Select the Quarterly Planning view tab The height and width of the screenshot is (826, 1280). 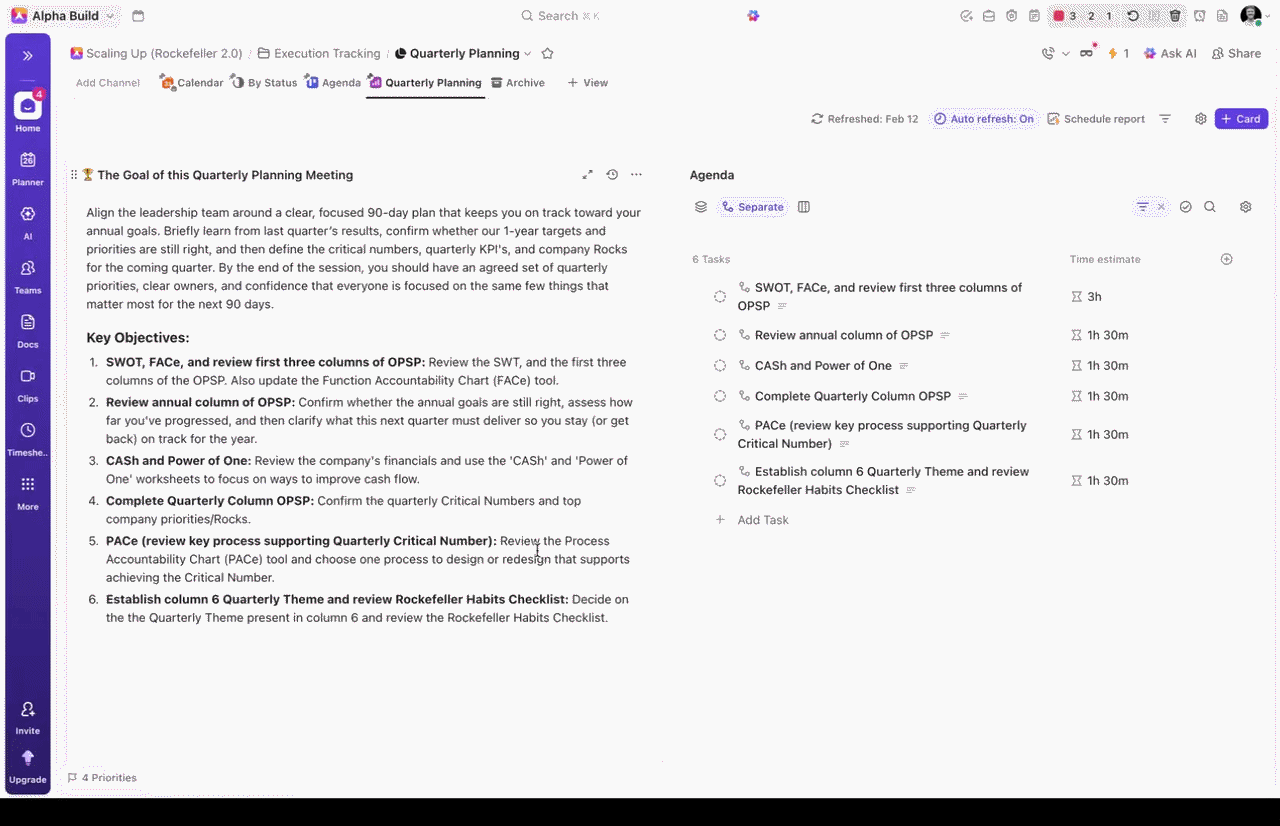coord(425,83)
